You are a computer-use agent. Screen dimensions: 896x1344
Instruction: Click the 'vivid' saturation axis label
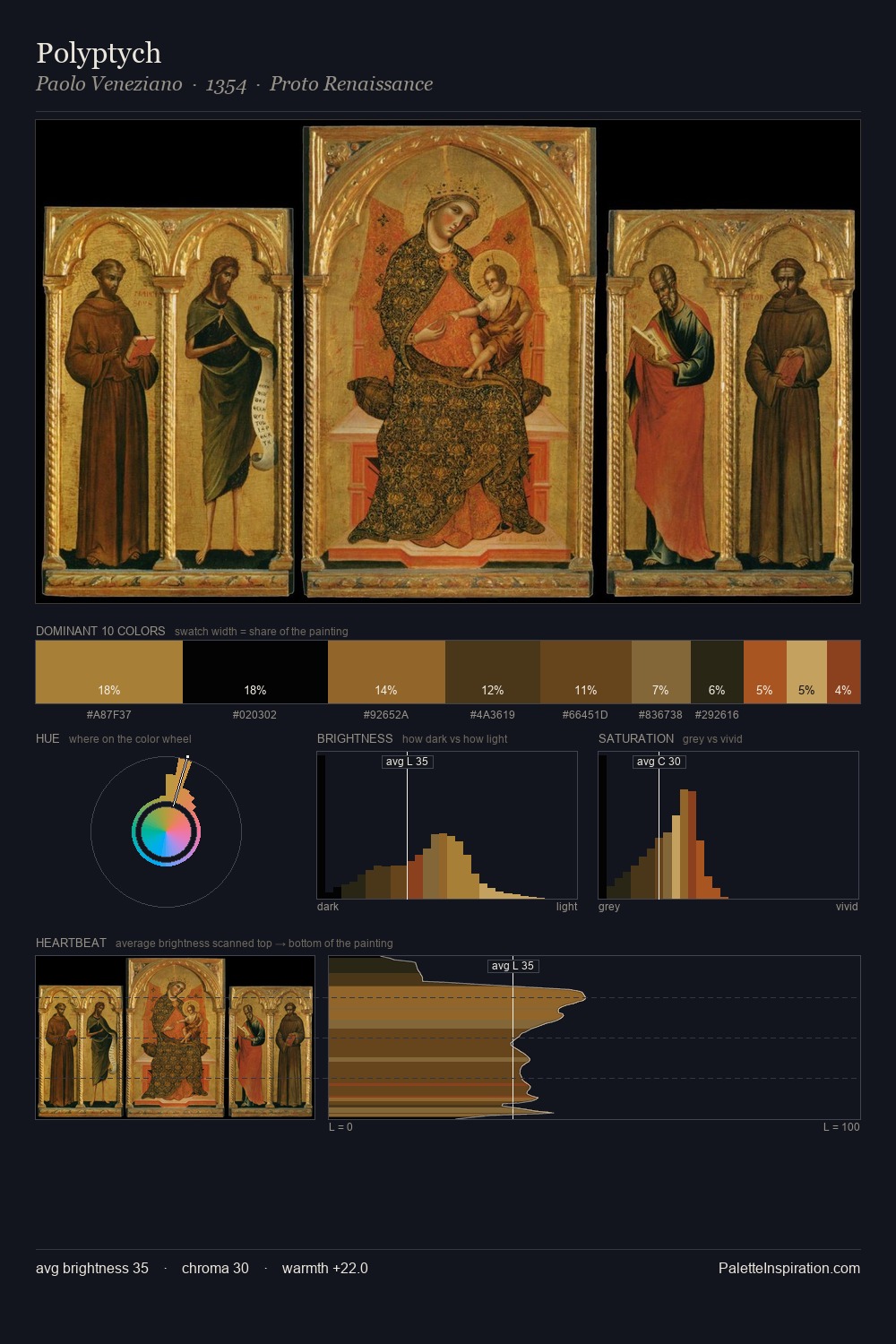pos(847,907)
